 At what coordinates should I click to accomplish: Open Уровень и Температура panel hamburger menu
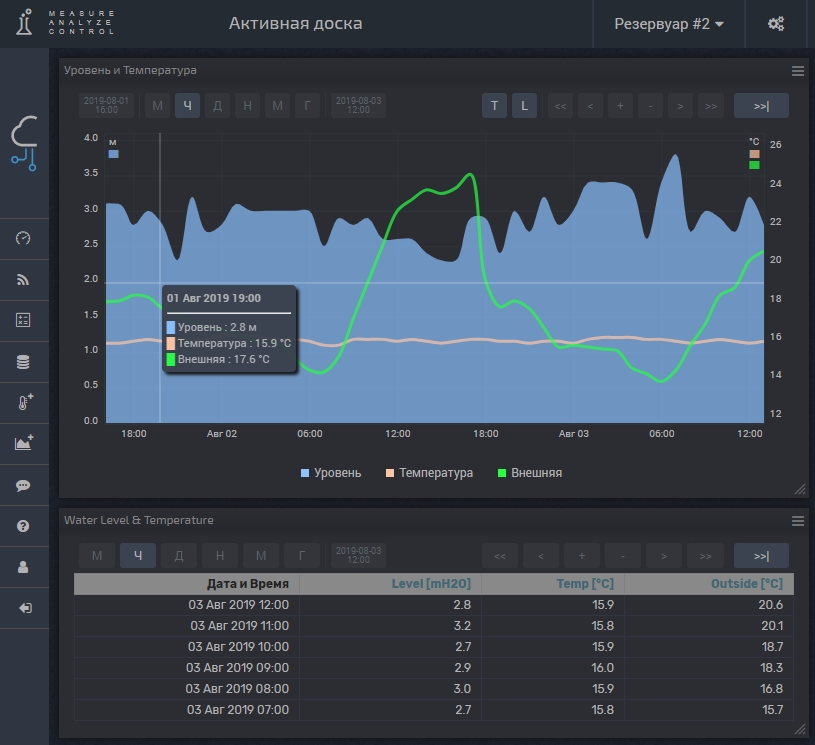[797, 71]
